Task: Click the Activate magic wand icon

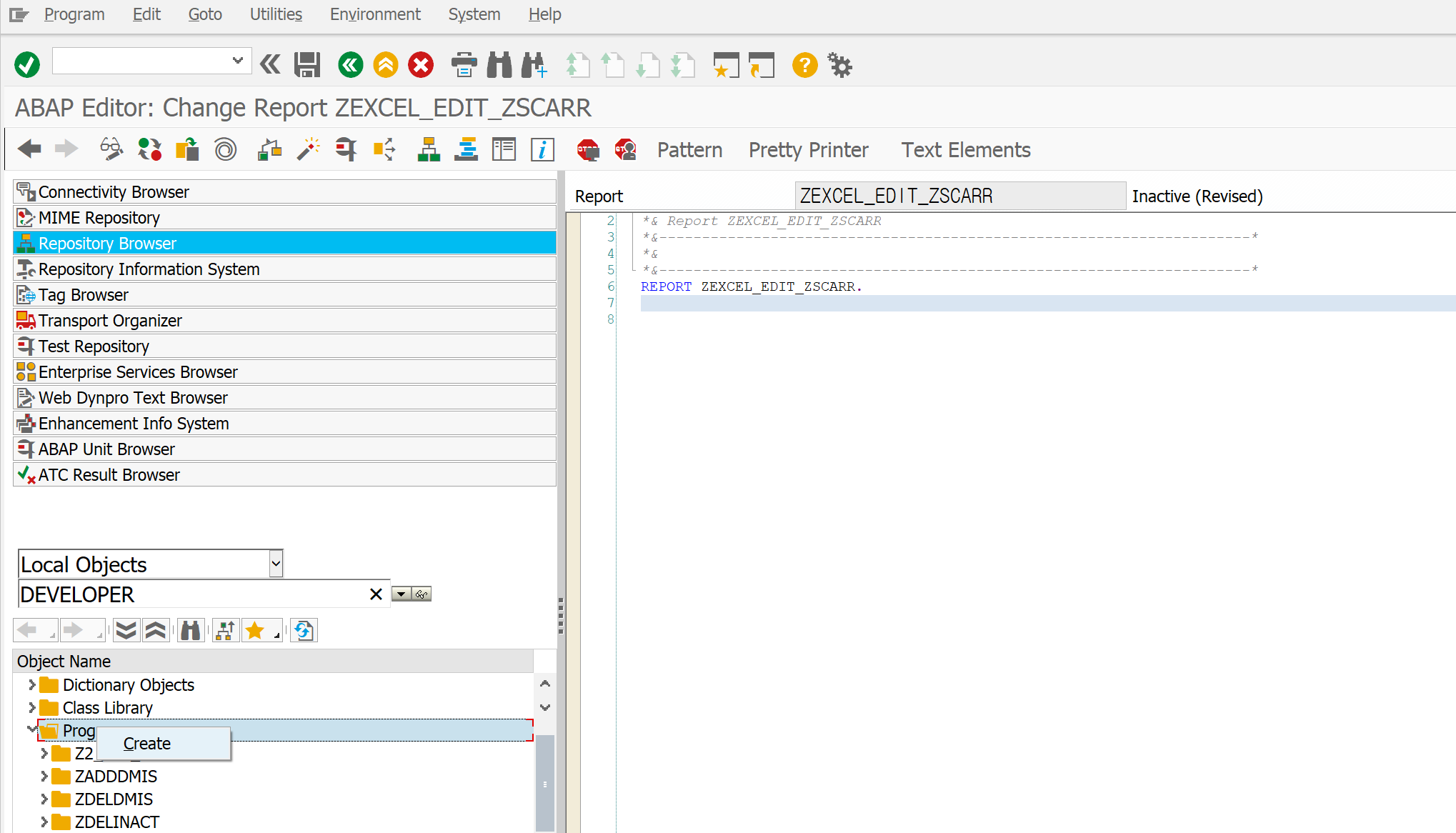Action: tap(309, 149)
